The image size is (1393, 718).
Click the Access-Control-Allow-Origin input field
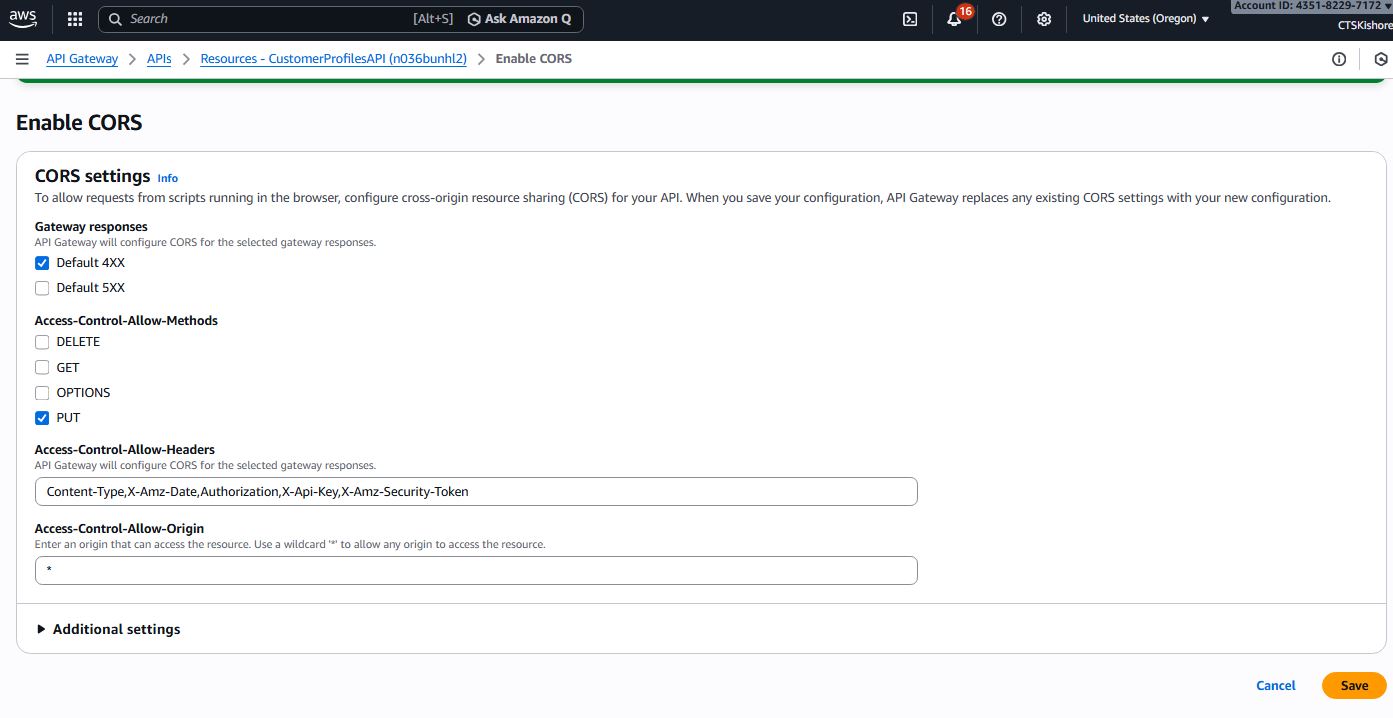(476, 571)
